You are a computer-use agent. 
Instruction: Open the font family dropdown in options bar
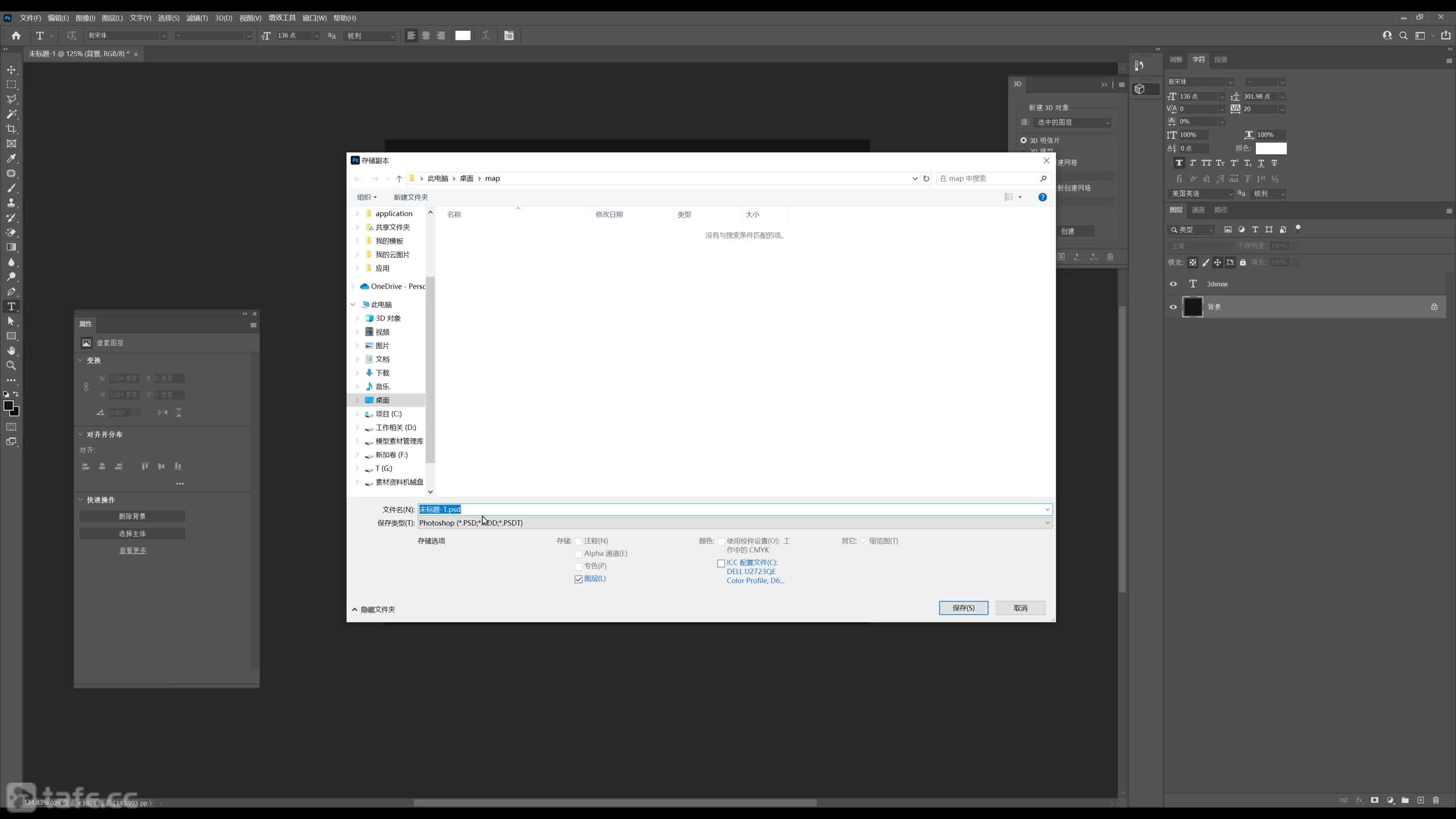coord(163,36)
